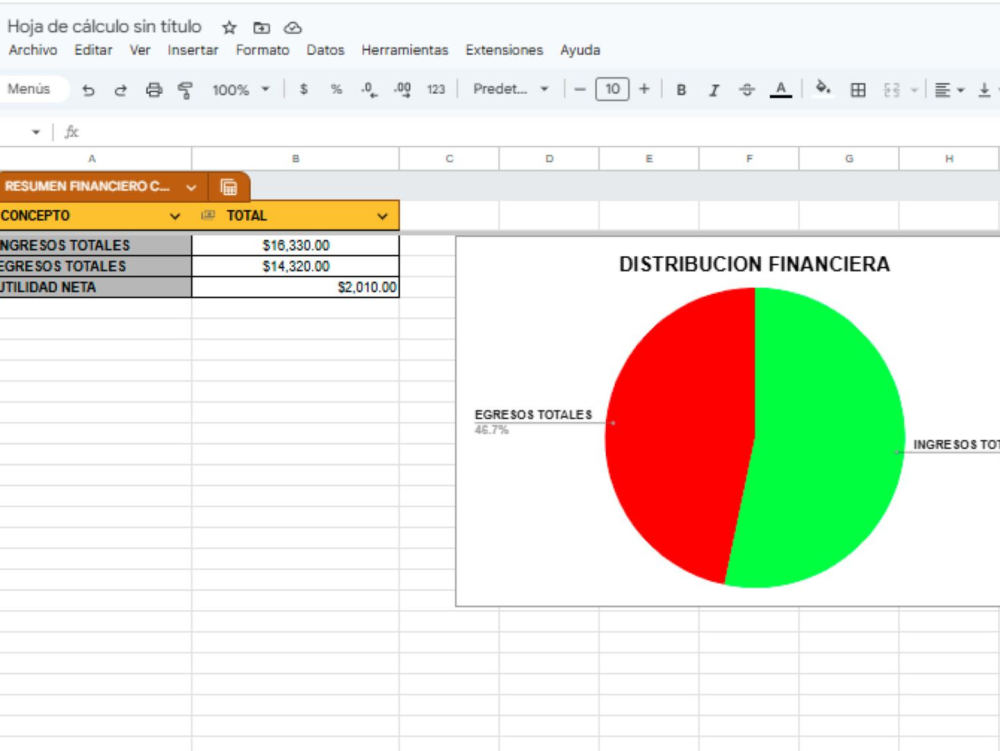
Task: Open vertical align options
Action: coord(987,90)
